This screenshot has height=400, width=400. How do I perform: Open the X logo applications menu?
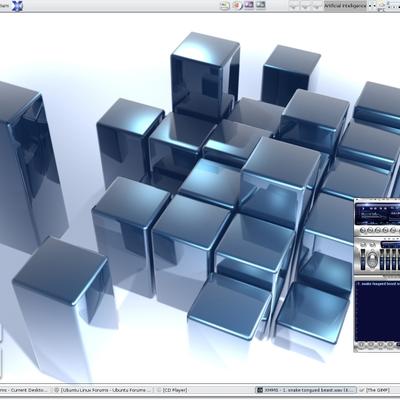pos(17,6)
